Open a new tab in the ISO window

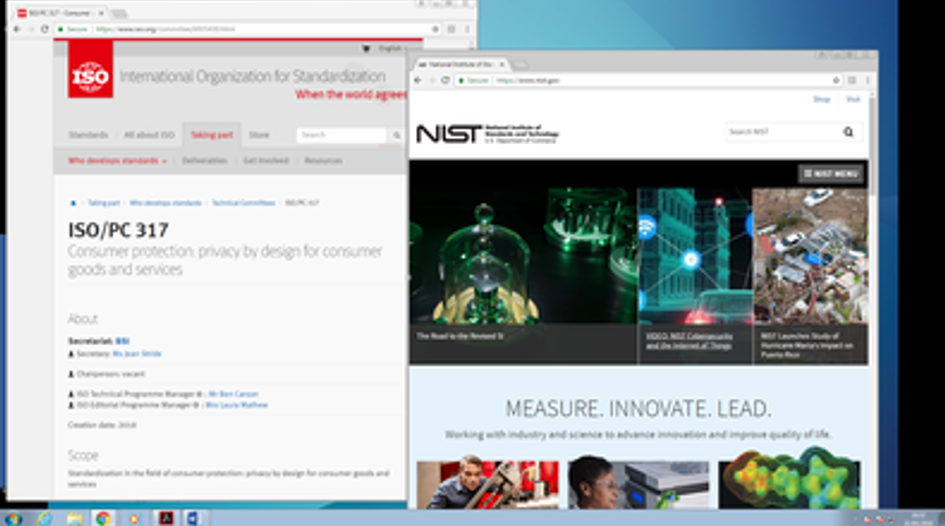[x=119, y=13]
